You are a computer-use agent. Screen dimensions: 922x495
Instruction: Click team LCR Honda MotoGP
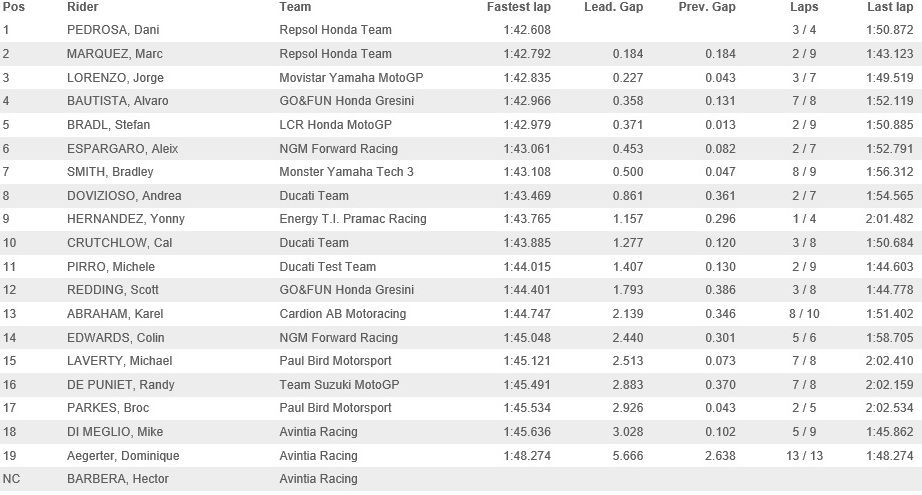(335, 125)
